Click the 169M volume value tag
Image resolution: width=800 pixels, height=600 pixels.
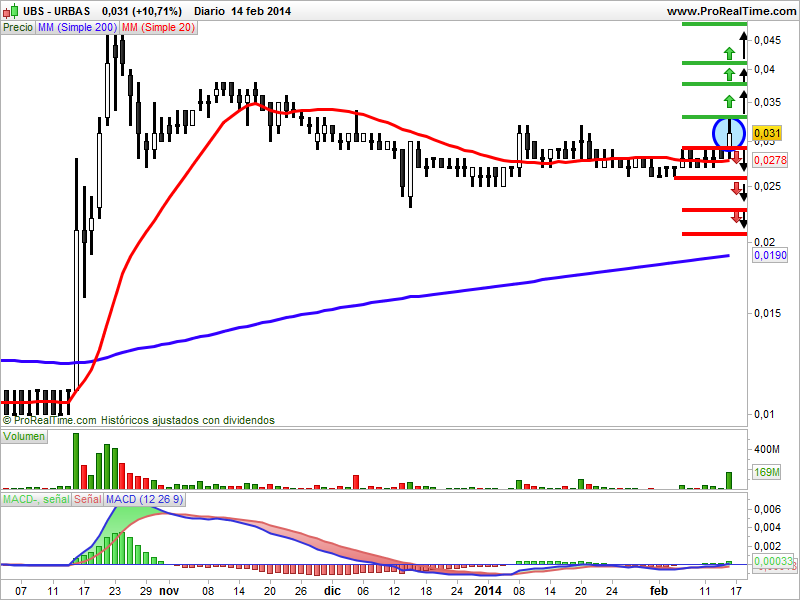point(766,472)
